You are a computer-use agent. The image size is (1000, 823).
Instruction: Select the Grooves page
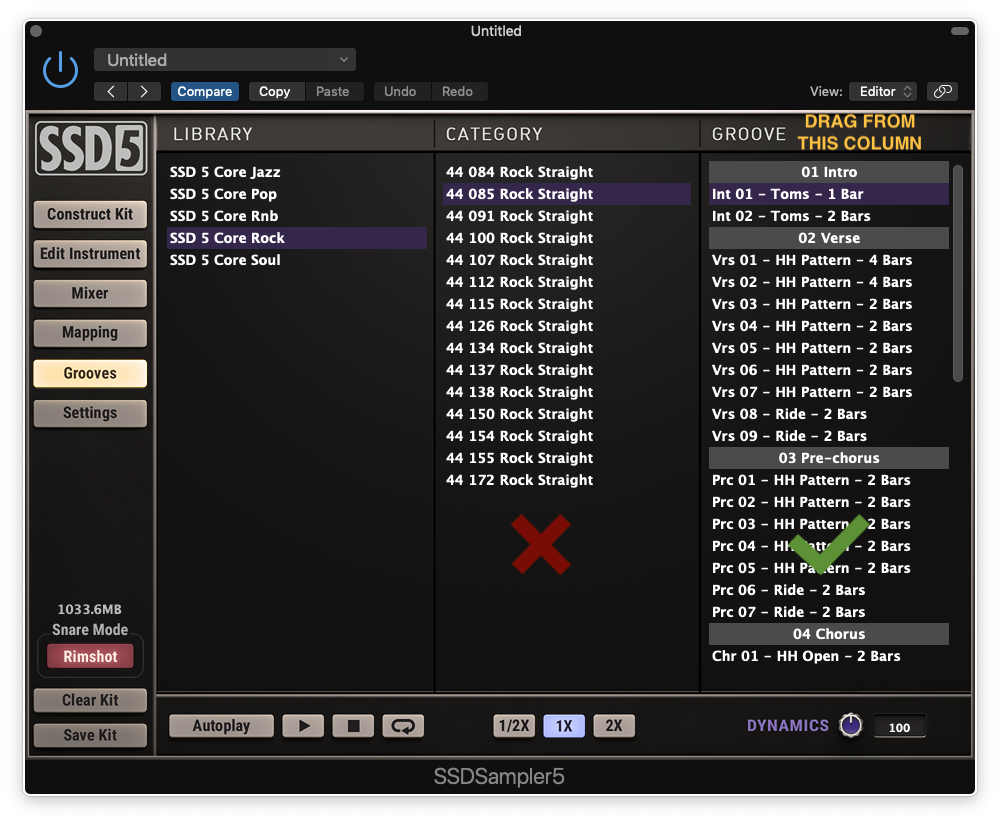point(90,373)
